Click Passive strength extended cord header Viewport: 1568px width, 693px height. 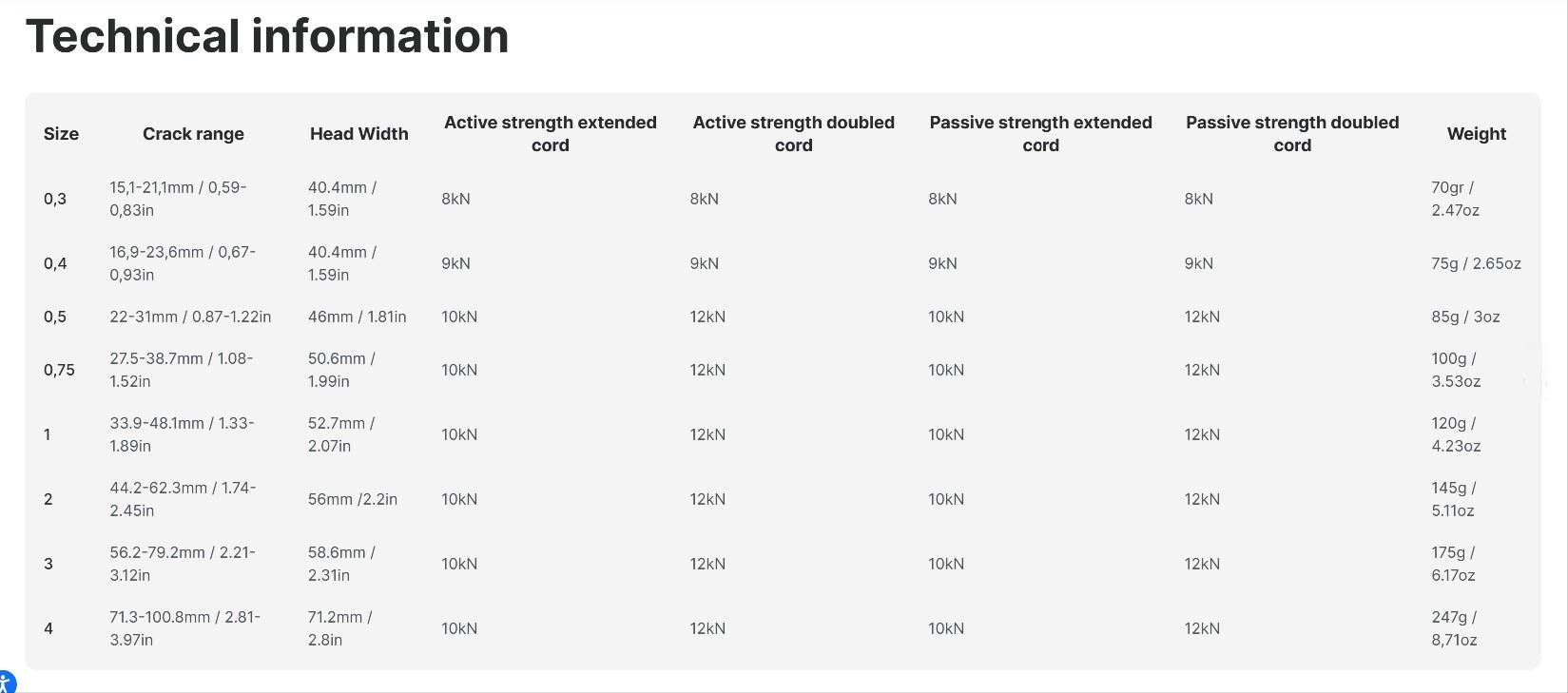point(1041,134)
